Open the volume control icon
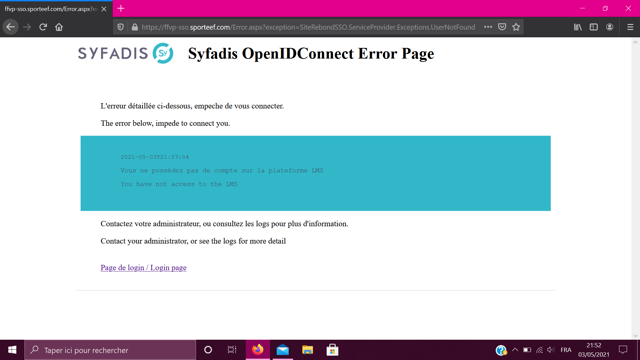 (x=551, y=350)
